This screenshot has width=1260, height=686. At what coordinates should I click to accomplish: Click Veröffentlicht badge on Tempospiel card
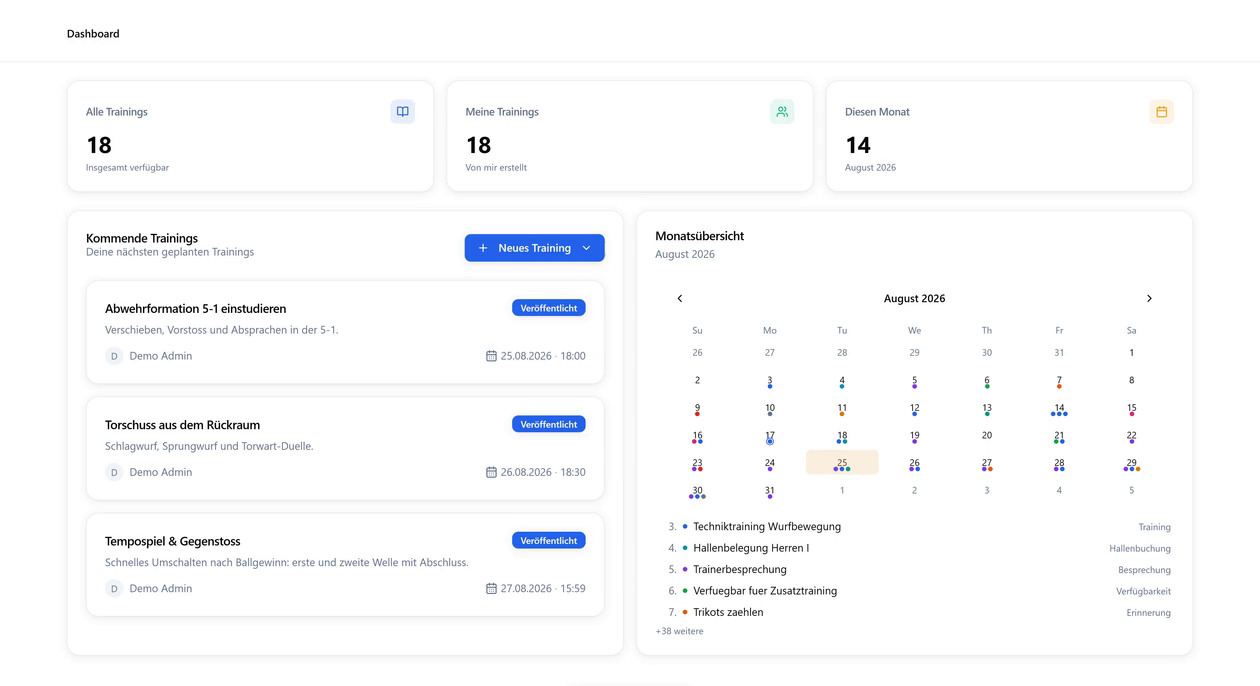click(x=549, y=540)
